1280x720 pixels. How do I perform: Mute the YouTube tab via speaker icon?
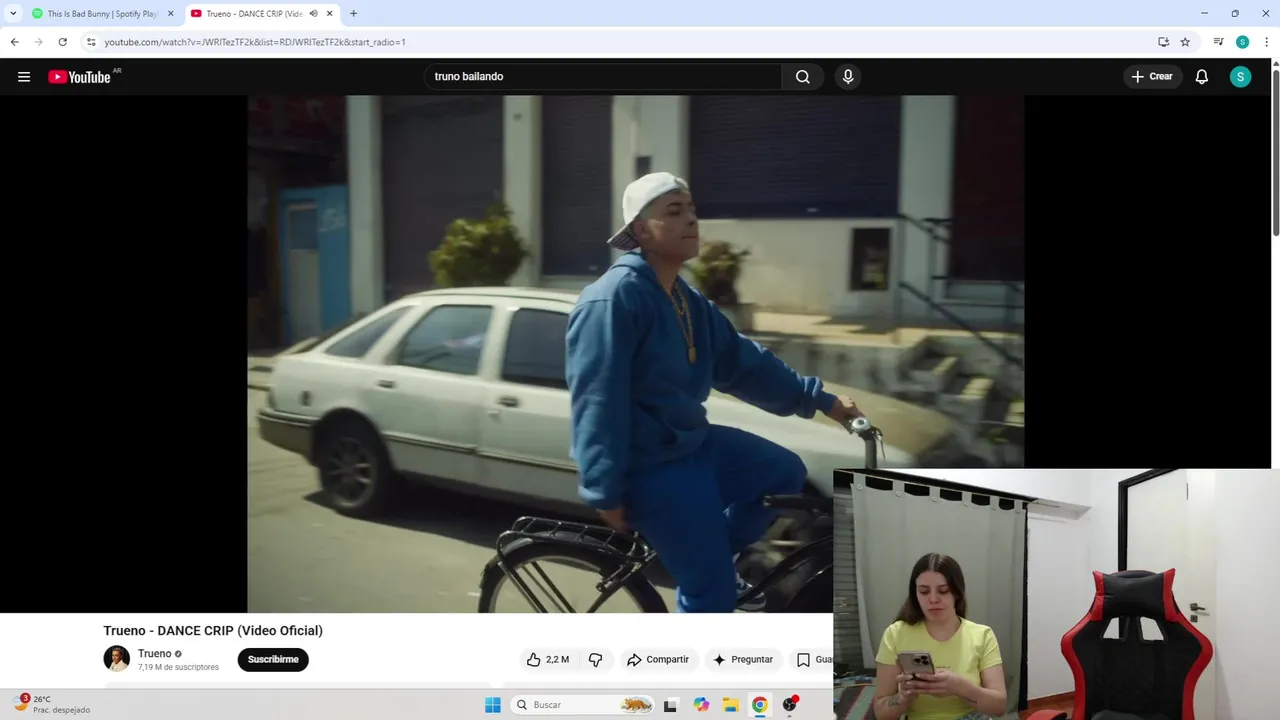313,14
